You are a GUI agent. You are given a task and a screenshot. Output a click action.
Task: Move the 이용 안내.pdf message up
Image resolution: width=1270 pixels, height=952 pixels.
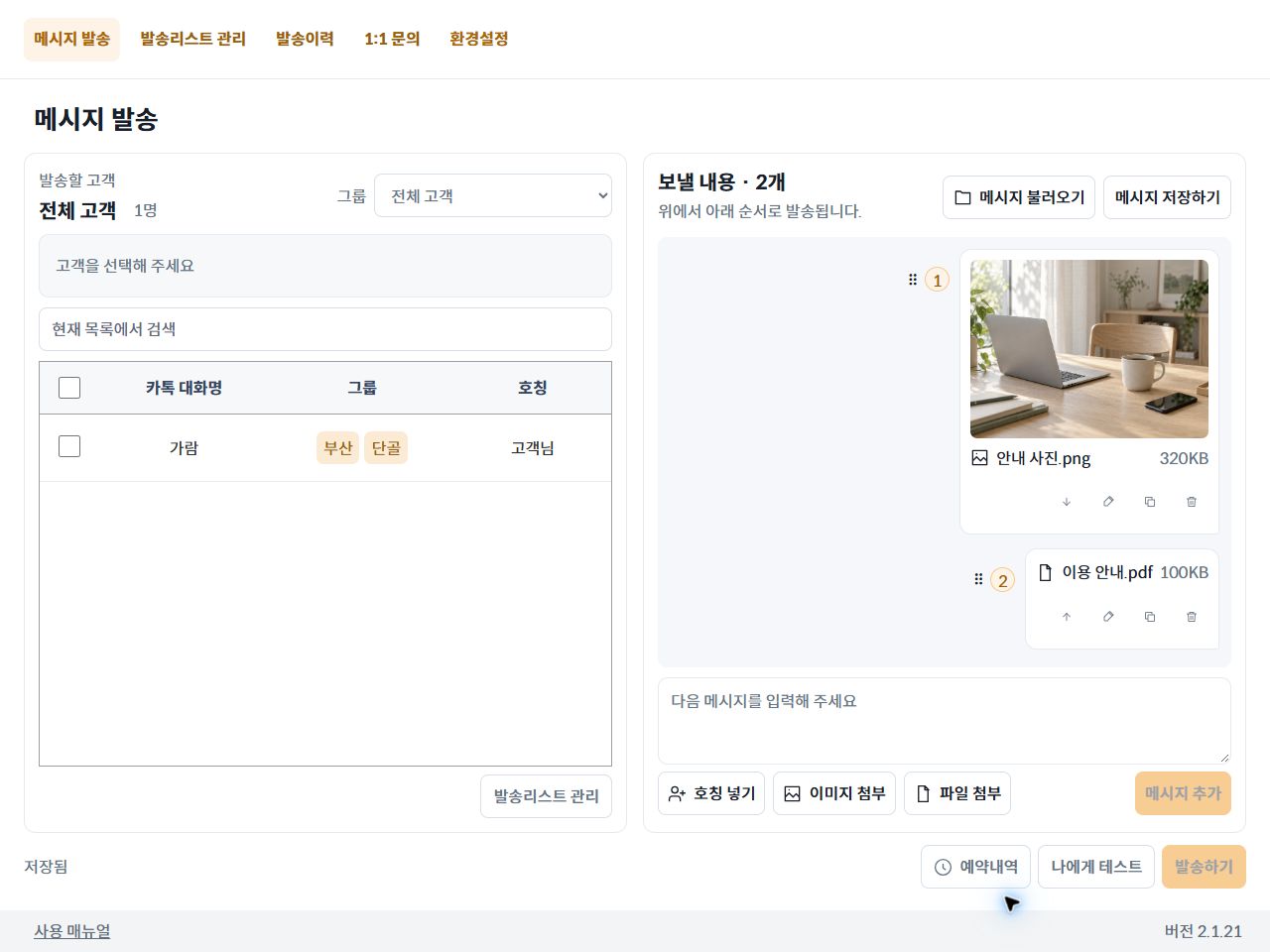click(1067, 617)
